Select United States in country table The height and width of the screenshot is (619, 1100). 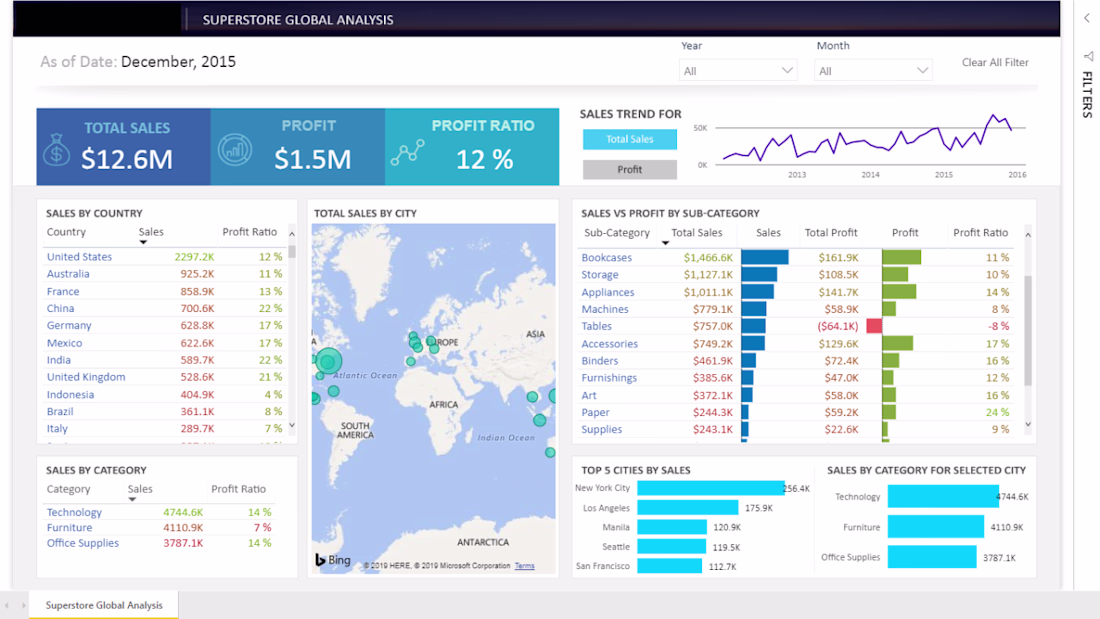[x=166, y=257]
